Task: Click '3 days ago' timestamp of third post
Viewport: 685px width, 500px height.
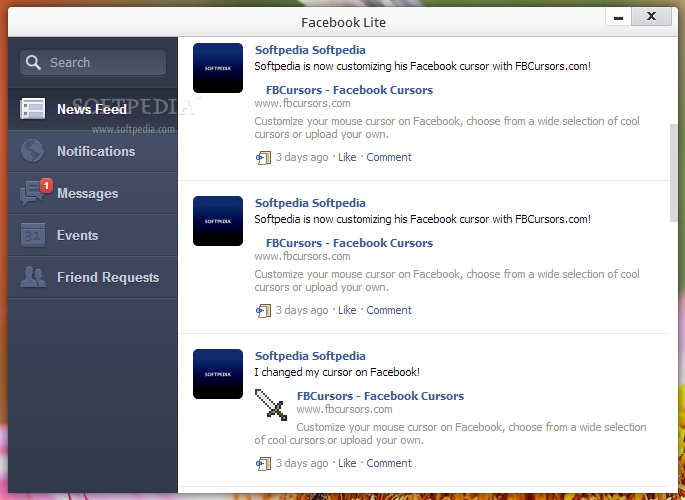Action: [302, 463]
